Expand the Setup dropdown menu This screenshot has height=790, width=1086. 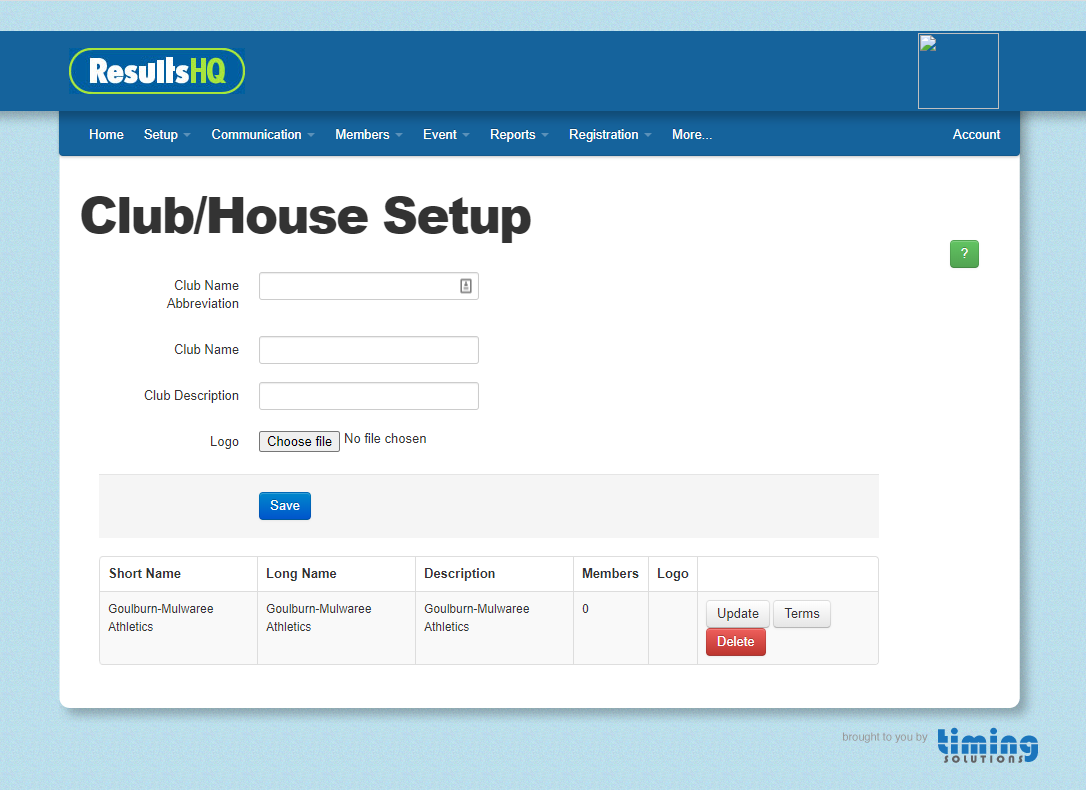(167, 134)
